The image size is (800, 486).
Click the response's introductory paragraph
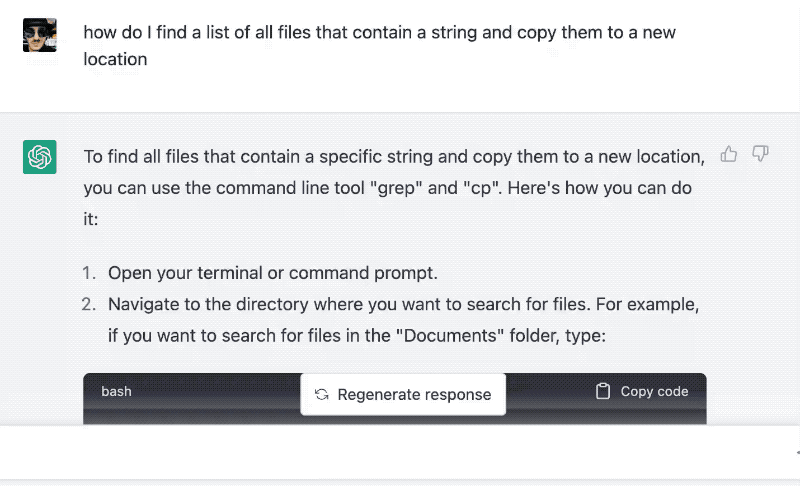click(x=394, y=188)
